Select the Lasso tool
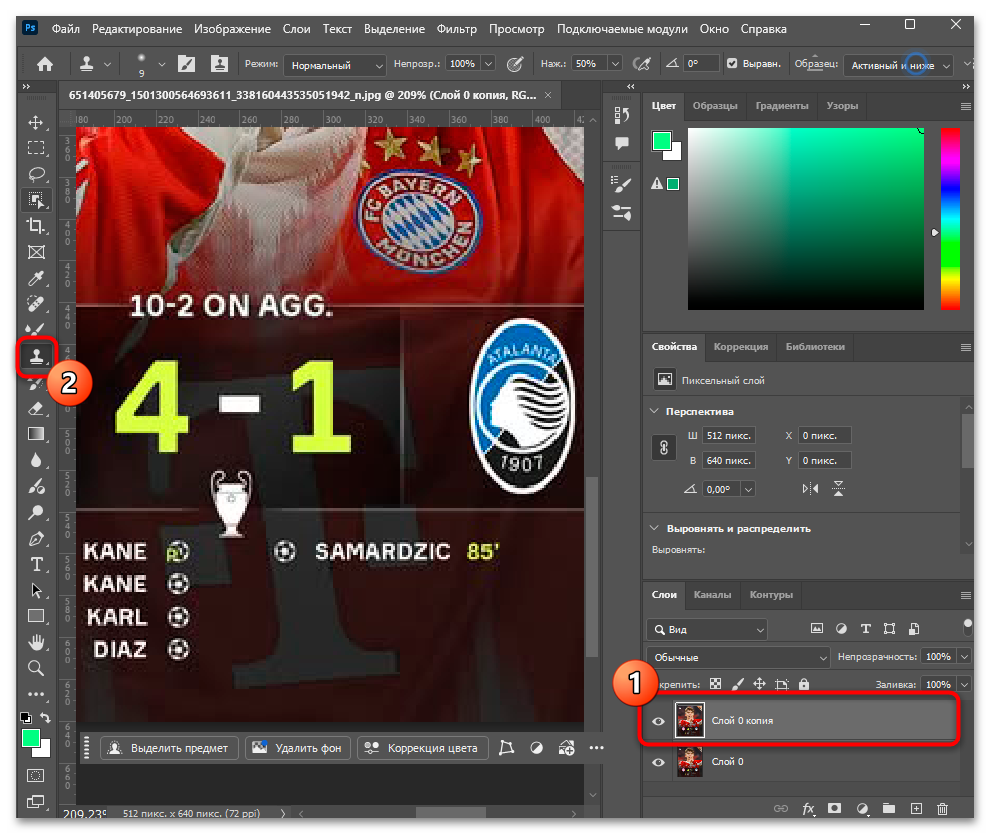Viewport: 990px width, 834px height. 36,174
